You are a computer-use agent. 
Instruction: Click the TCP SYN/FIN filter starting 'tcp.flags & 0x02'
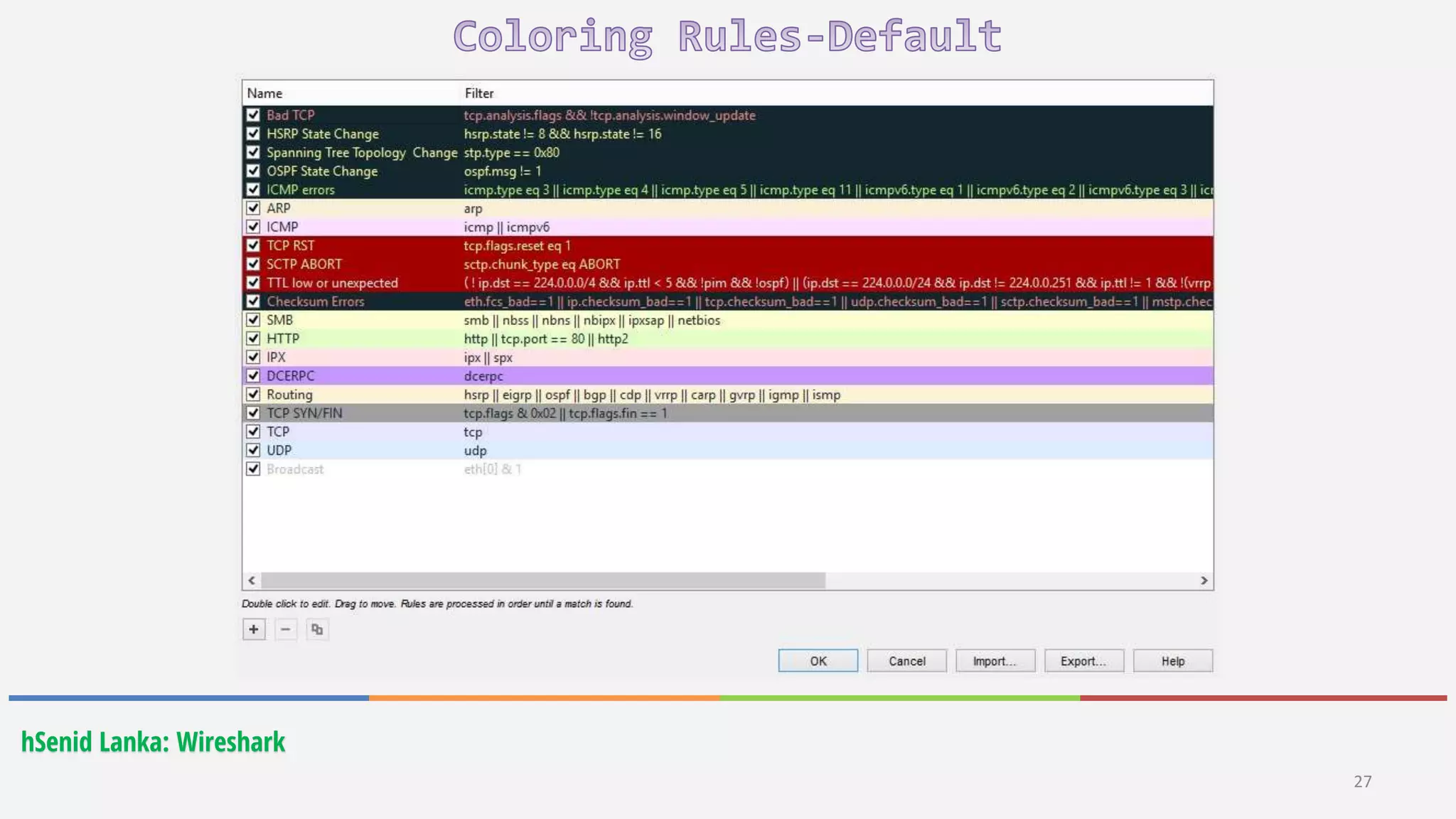pyautogui.click(x=566, y=413)
